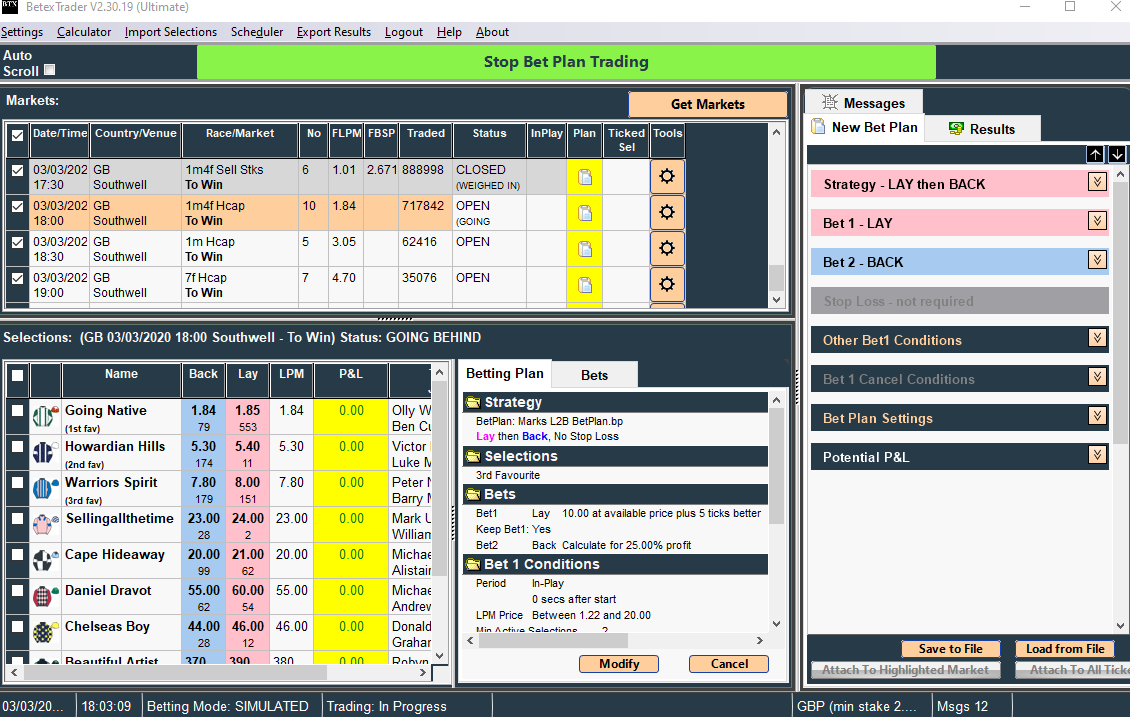Switch to the Results tab

(x=980, y=129)
